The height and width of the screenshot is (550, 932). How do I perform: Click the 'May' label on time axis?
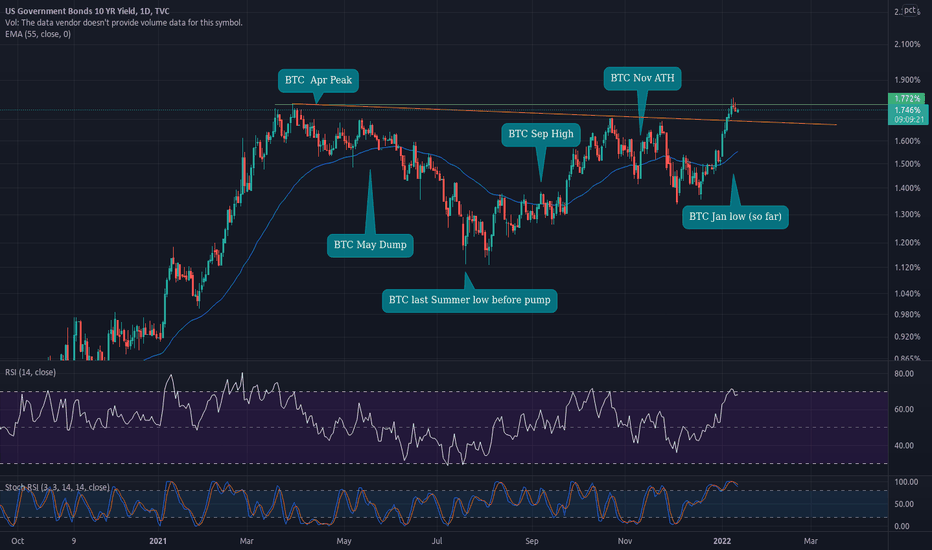tap(344, 541)
